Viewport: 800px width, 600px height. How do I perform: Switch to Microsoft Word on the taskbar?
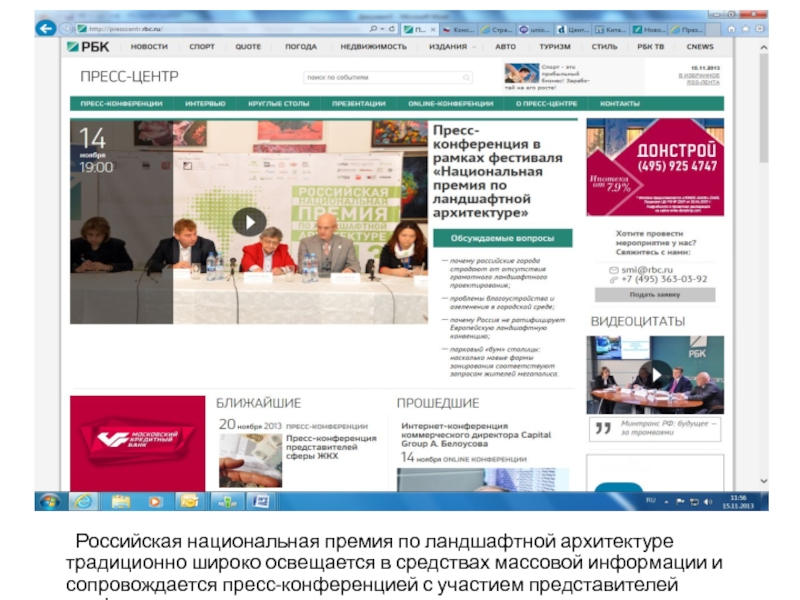coord(260,502)
